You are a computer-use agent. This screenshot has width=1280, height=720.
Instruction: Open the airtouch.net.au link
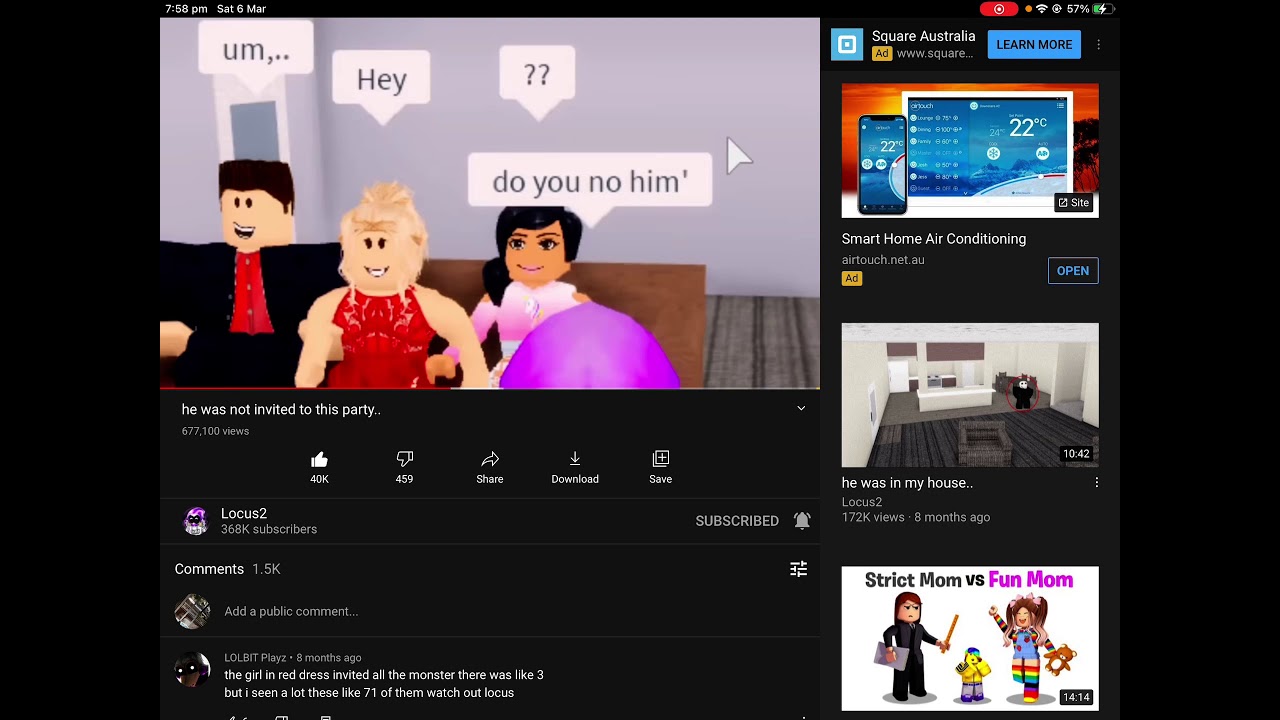pos(883,260)
